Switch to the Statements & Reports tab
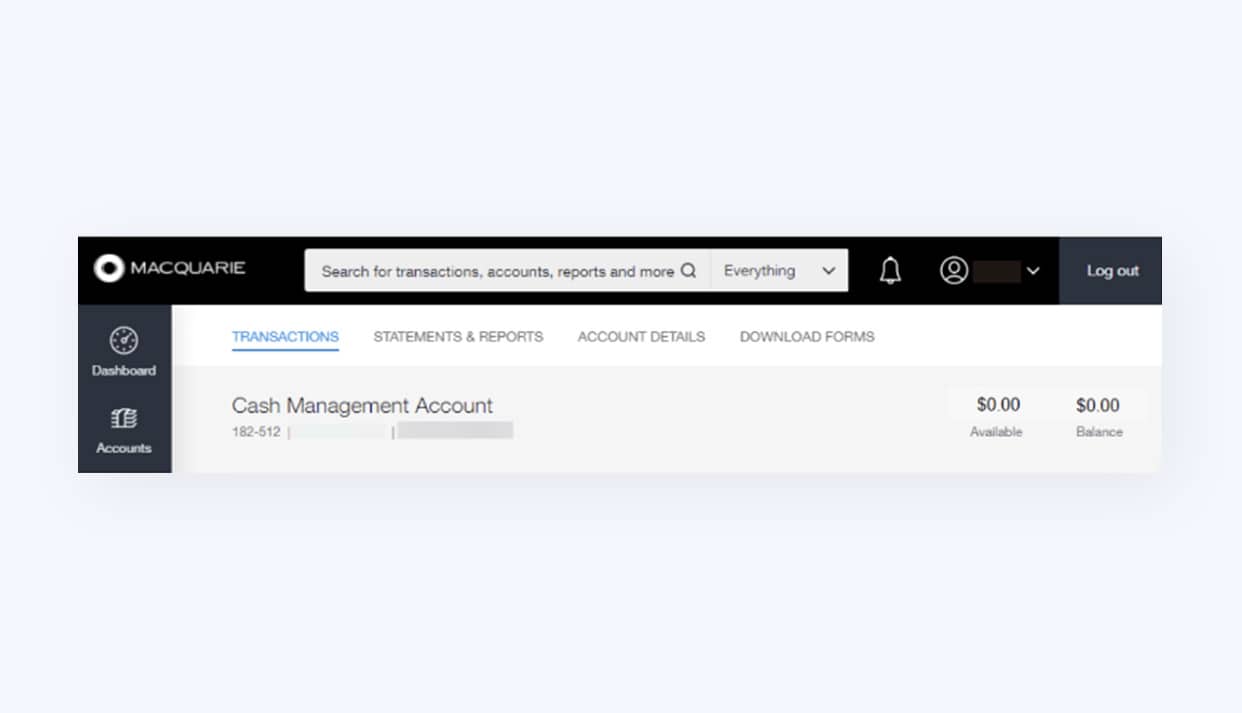Viewport: 1242px width, 713px height. click(458, 337)
